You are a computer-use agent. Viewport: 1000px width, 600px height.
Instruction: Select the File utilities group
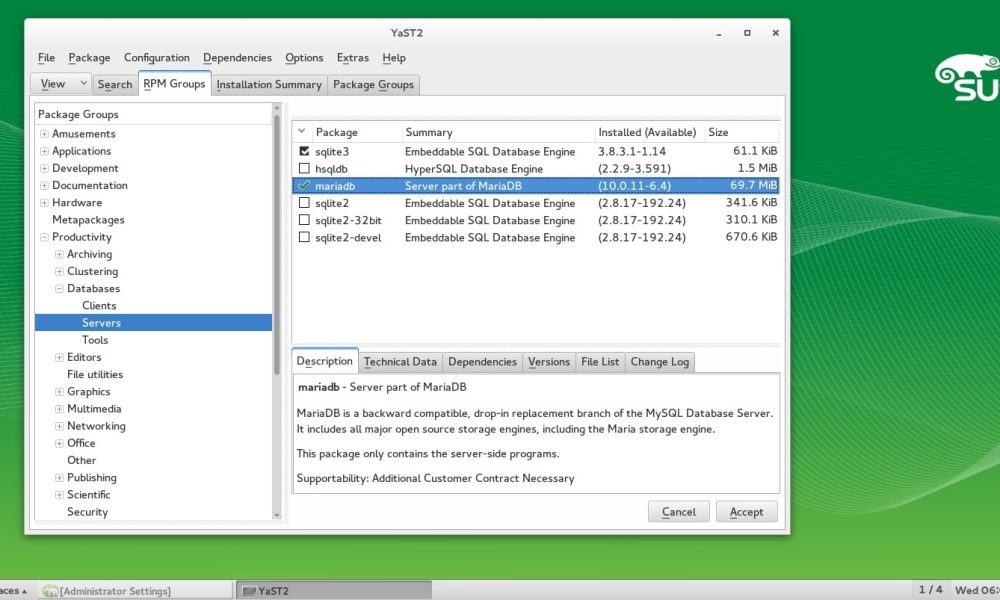pyautogui.click(x=95, y=375)
